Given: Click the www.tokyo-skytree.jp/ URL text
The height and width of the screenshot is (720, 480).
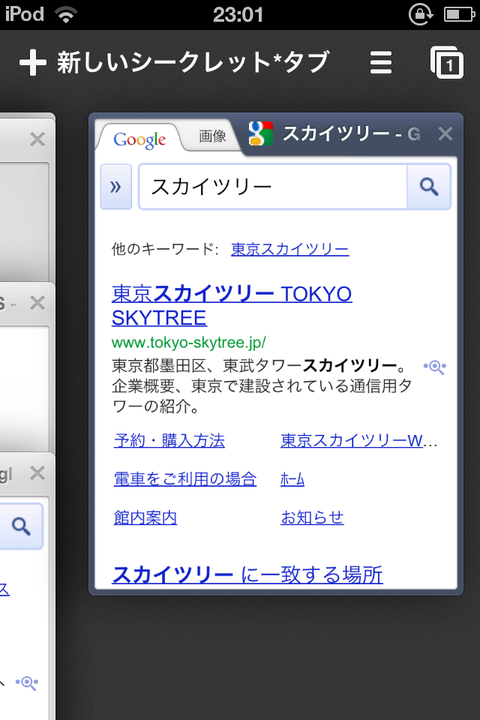Looking at the screenshot, I should [189, 343].
